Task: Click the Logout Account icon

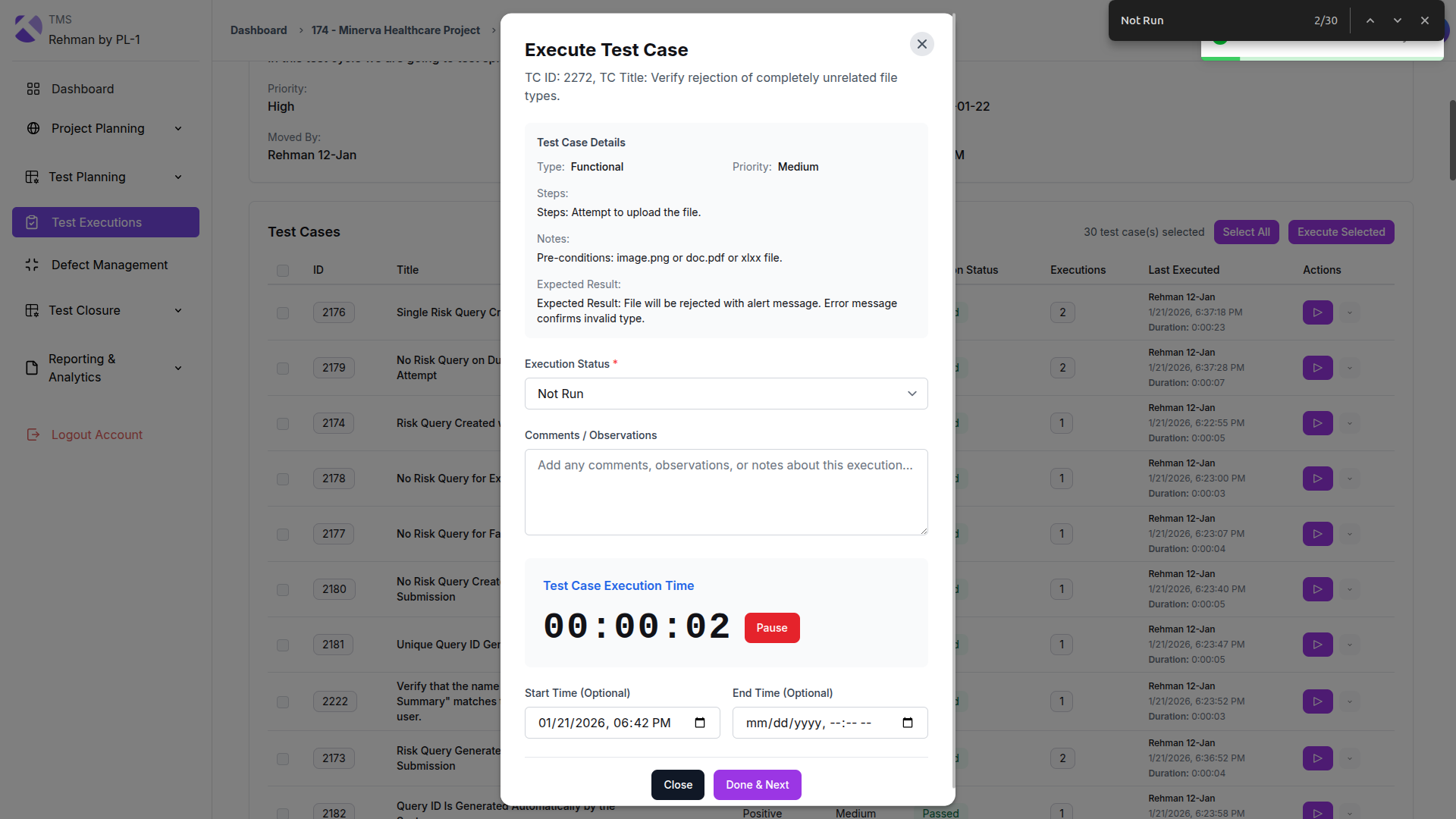Action: tap(33, 435)
